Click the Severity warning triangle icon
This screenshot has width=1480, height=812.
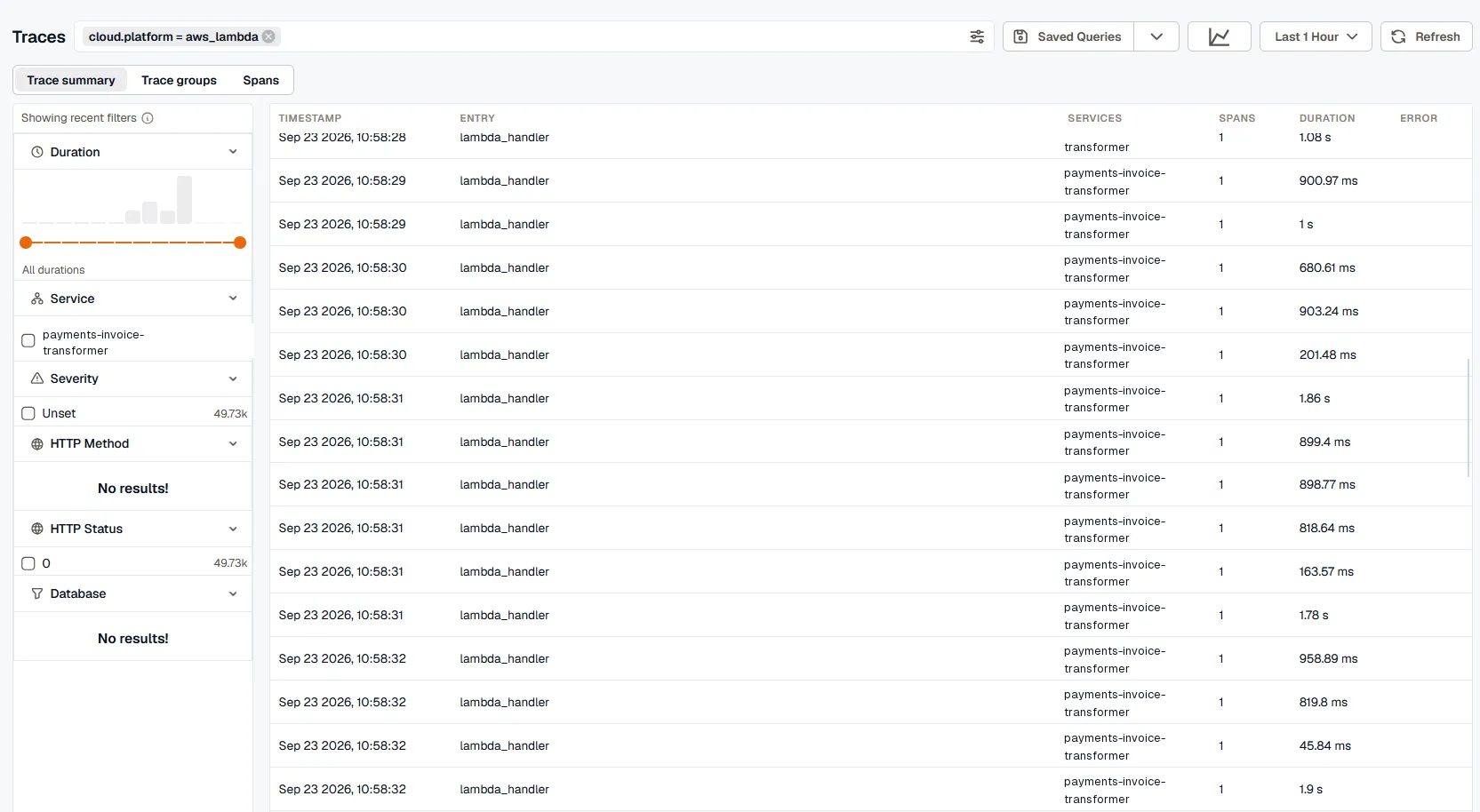[37, 378]
